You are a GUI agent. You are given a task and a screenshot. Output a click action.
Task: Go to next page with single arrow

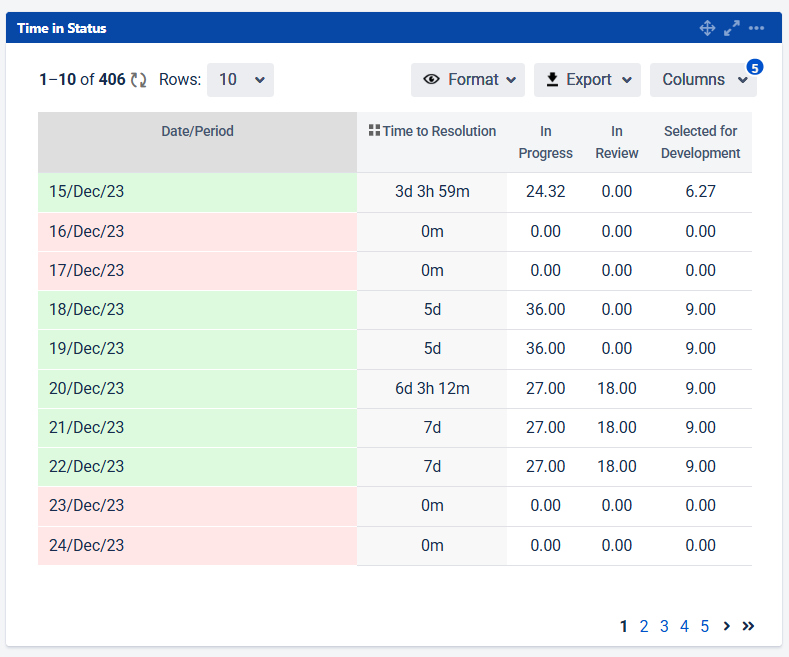pos(727,626)
